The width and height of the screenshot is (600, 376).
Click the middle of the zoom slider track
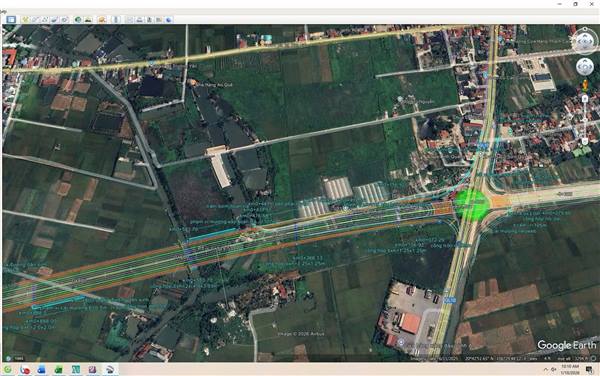click(x=585, y=120)
